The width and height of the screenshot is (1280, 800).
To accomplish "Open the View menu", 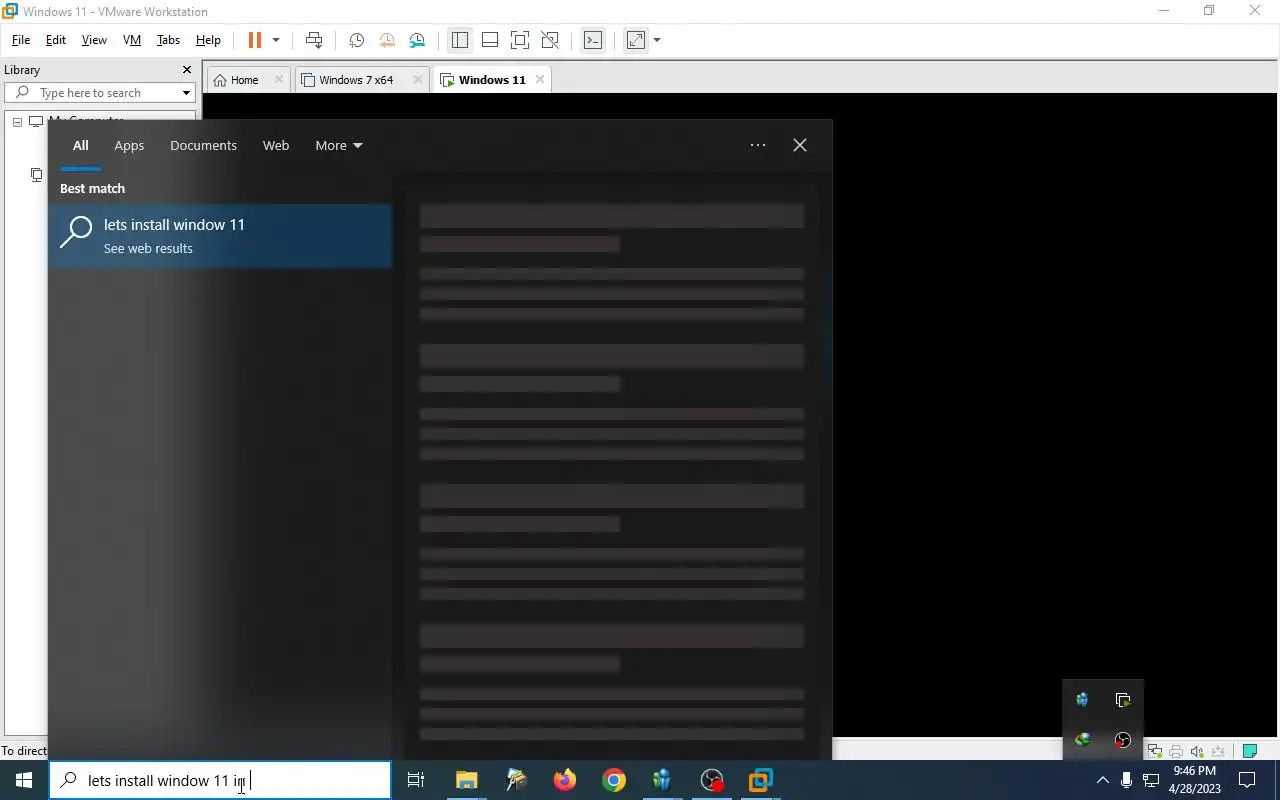I will (94, 40).
